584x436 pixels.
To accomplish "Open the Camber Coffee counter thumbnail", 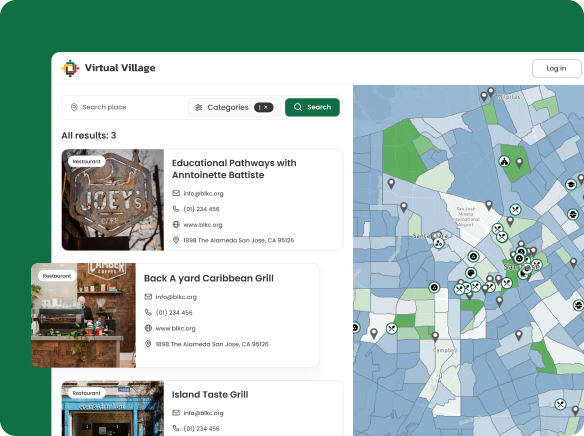I will coord(83,315).
